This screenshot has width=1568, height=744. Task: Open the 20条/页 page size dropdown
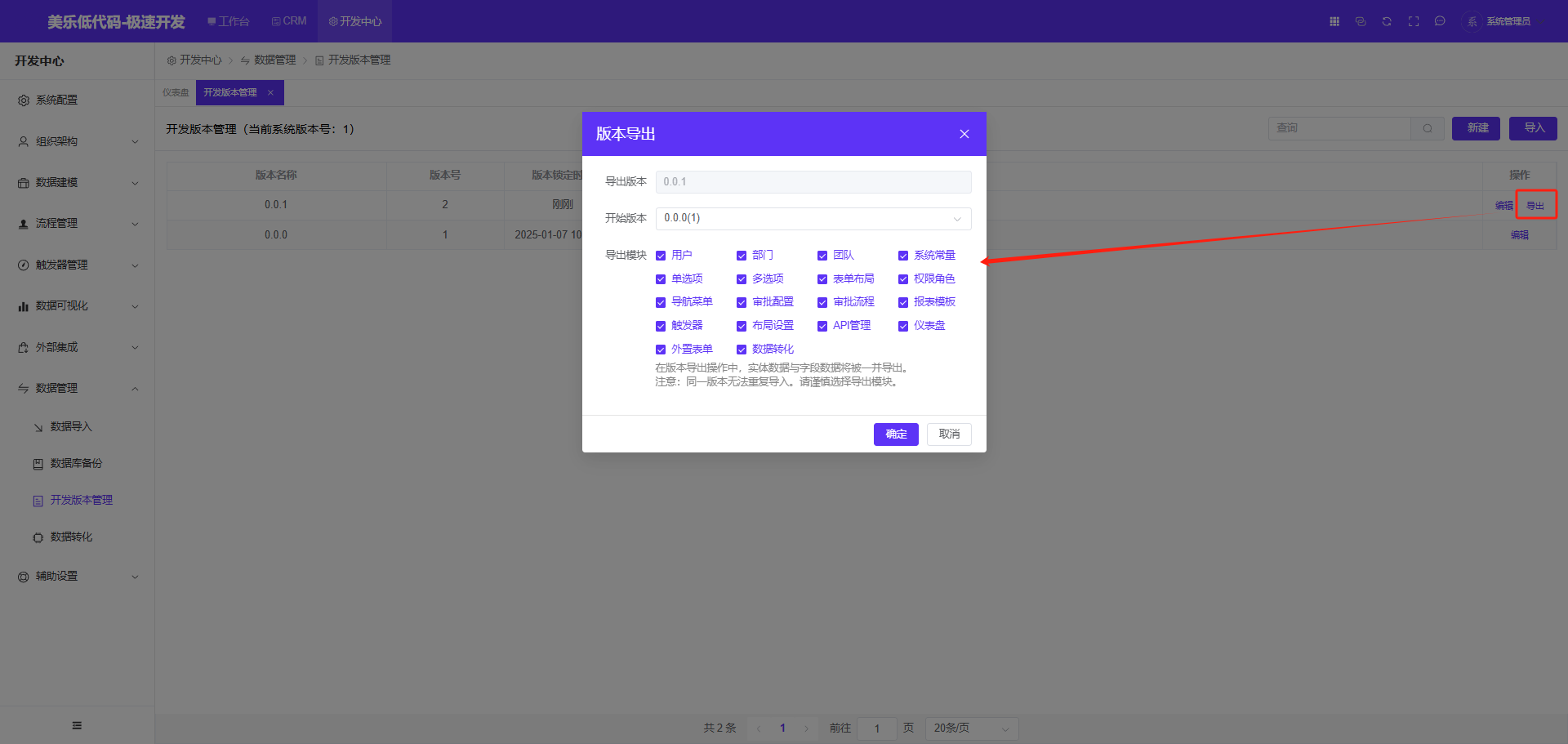(x=971, y=728)
